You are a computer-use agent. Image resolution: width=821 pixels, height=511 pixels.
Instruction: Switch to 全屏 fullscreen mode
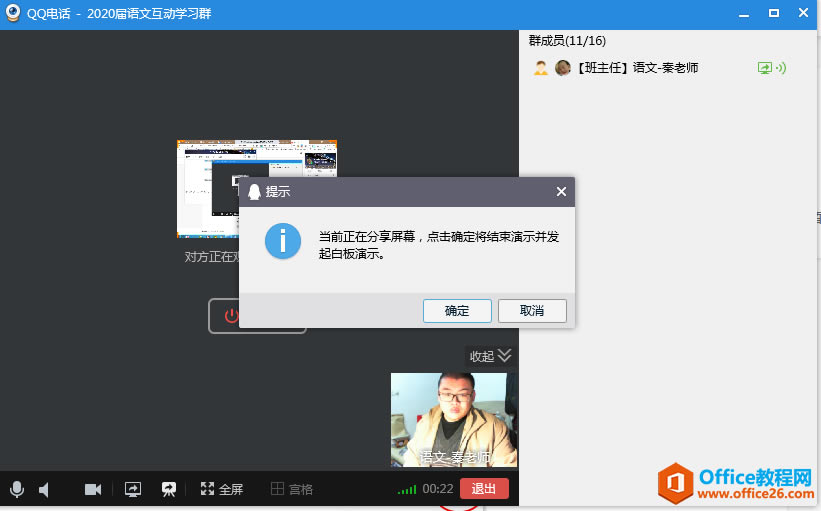[x=221, y=489]
